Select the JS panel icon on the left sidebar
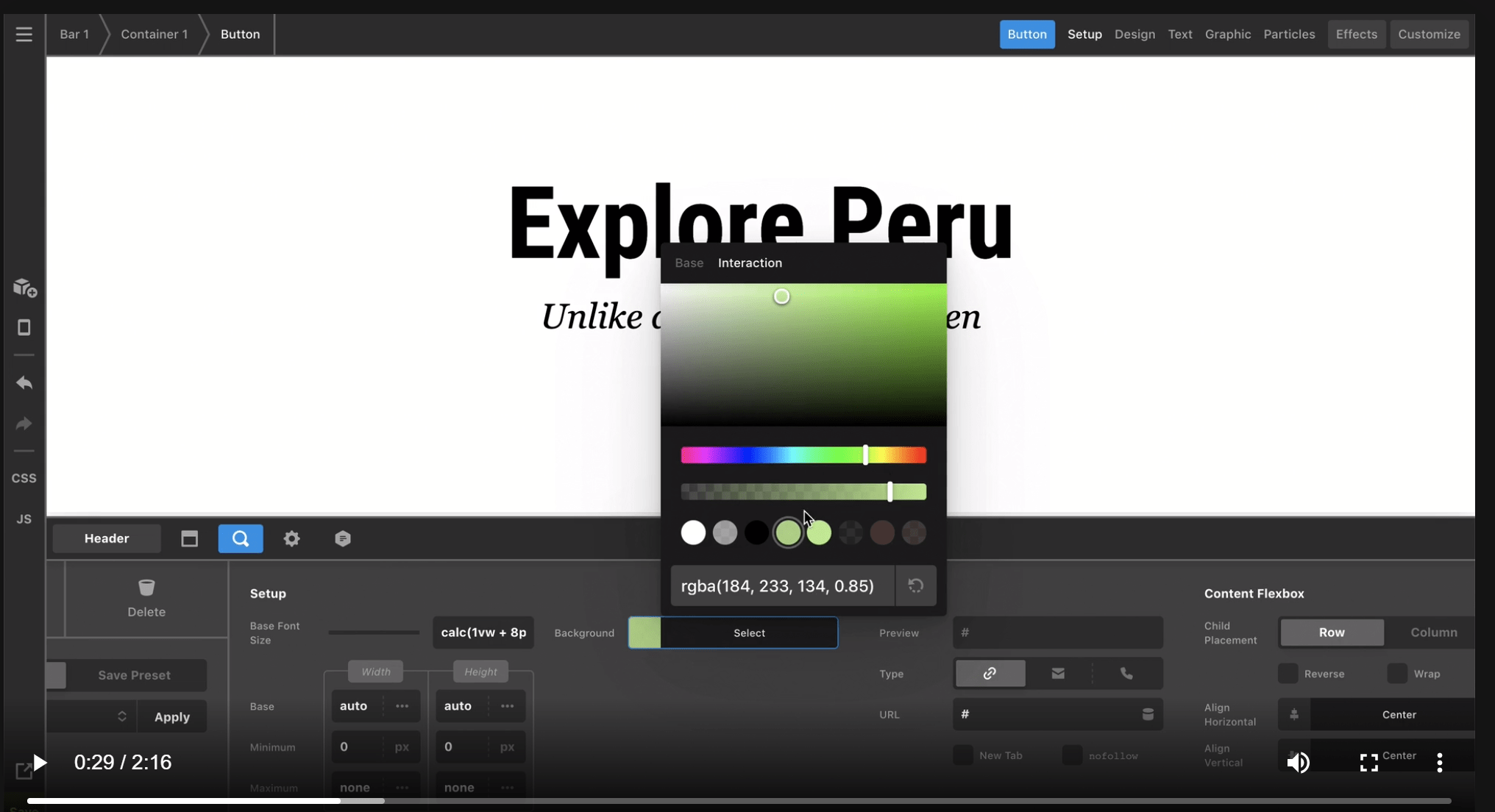This screenshot has height=812, width=1495. tap(24, 518)
